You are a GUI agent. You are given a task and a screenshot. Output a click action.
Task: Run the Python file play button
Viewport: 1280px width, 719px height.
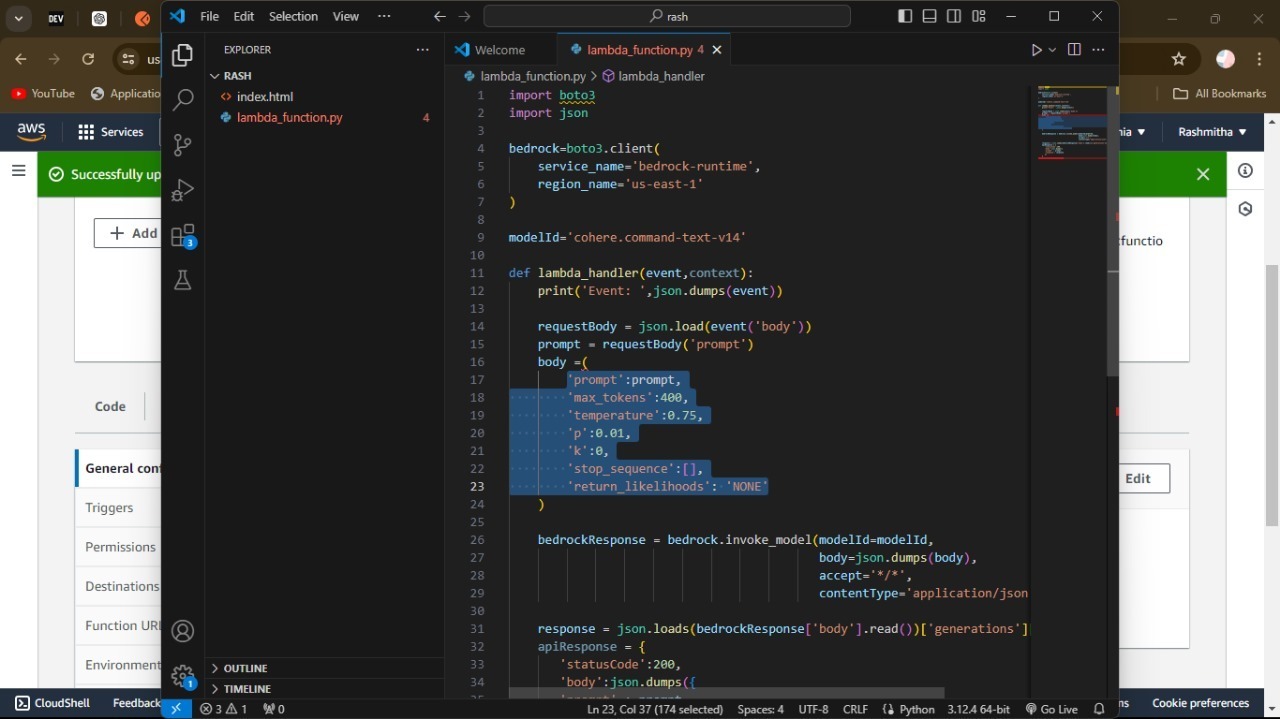(1036, 50)
